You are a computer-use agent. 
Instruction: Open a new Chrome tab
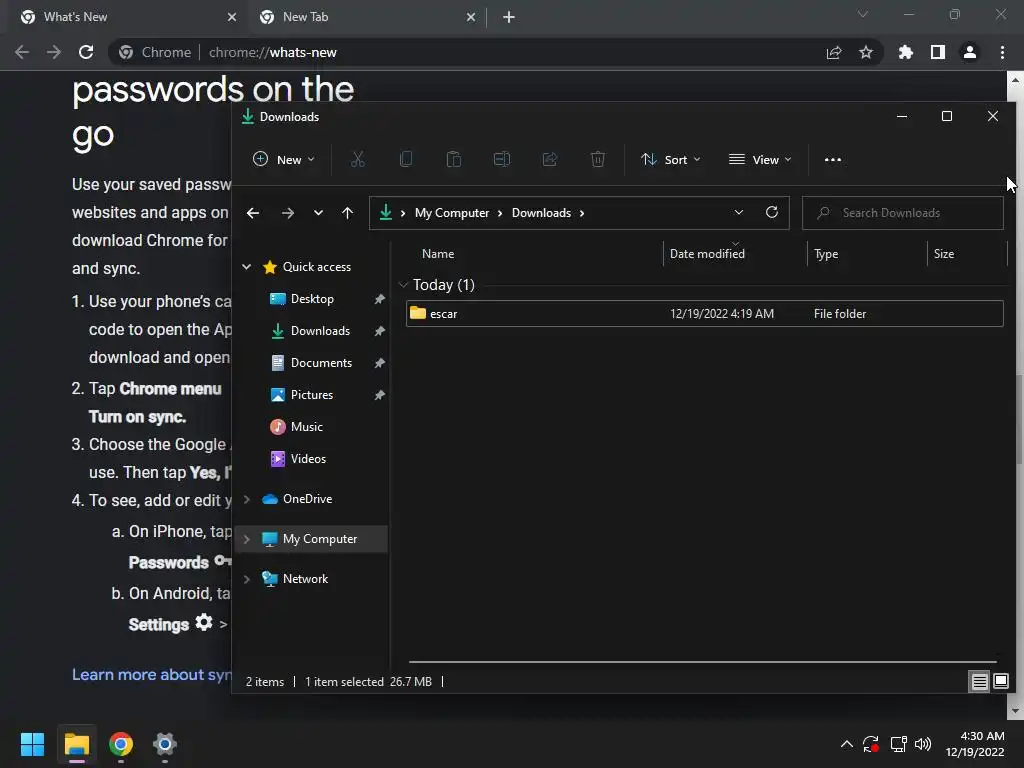pos(509,17)
